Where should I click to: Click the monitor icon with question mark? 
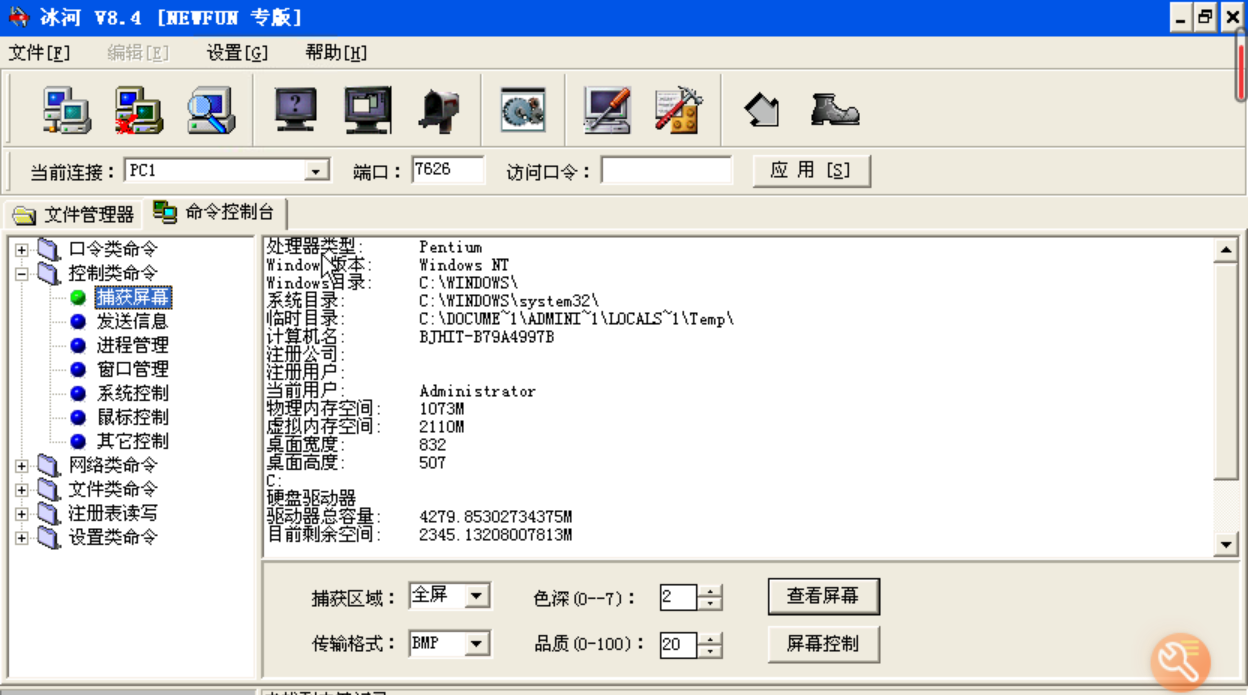coord(296,110)
